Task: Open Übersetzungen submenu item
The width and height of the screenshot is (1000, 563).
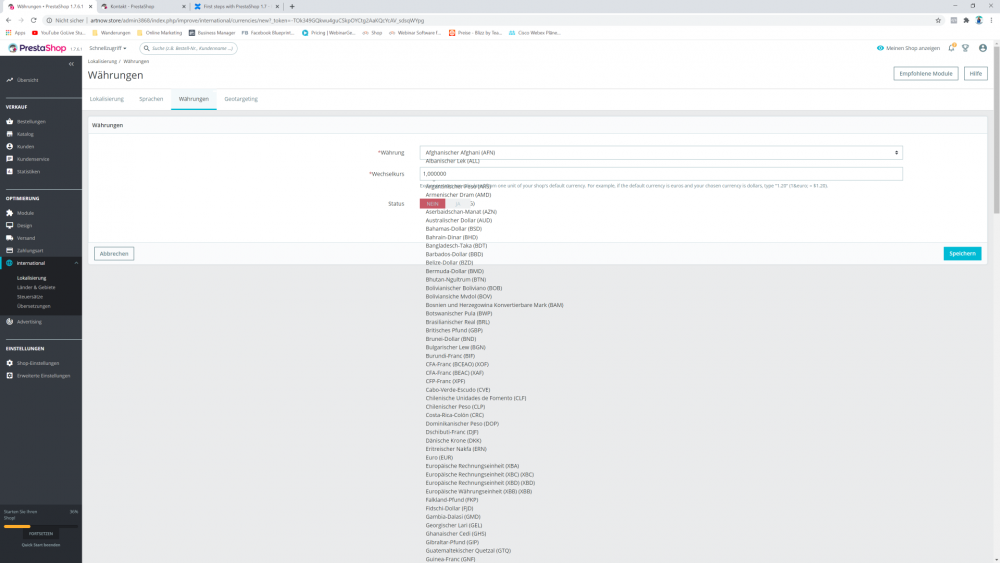Action: point(34,306)
